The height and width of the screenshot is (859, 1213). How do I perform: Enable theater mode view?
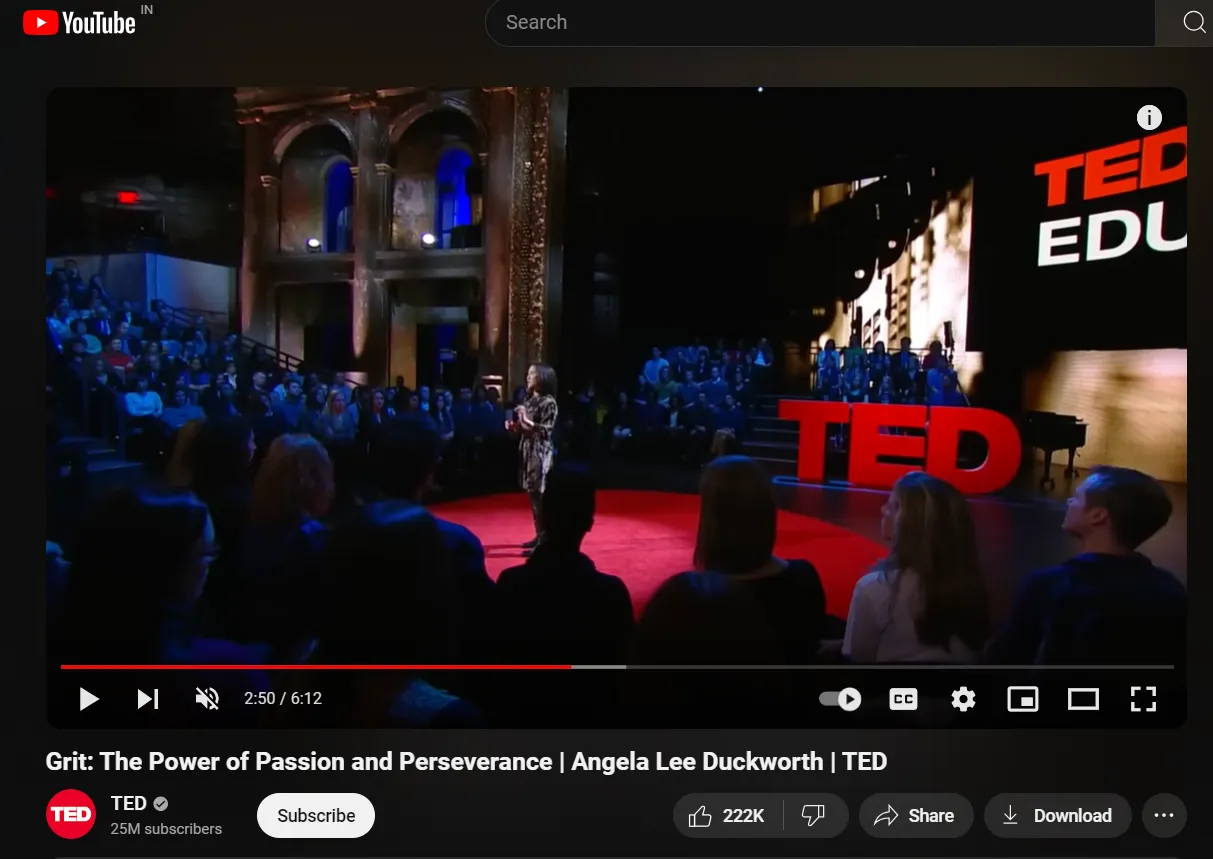point(1083,699)
